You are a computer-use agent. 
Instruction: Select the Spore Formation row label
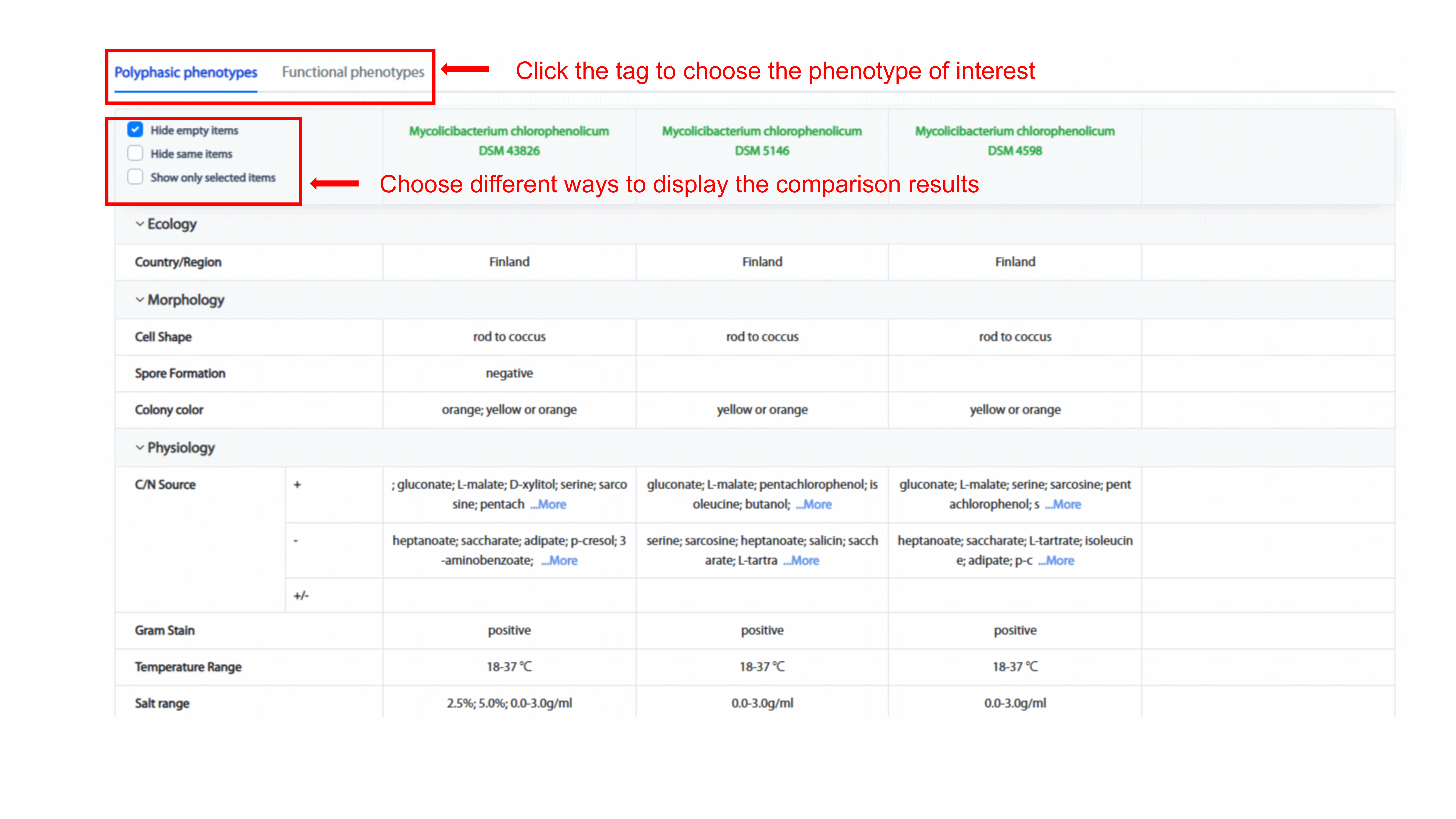pos(180,374)
